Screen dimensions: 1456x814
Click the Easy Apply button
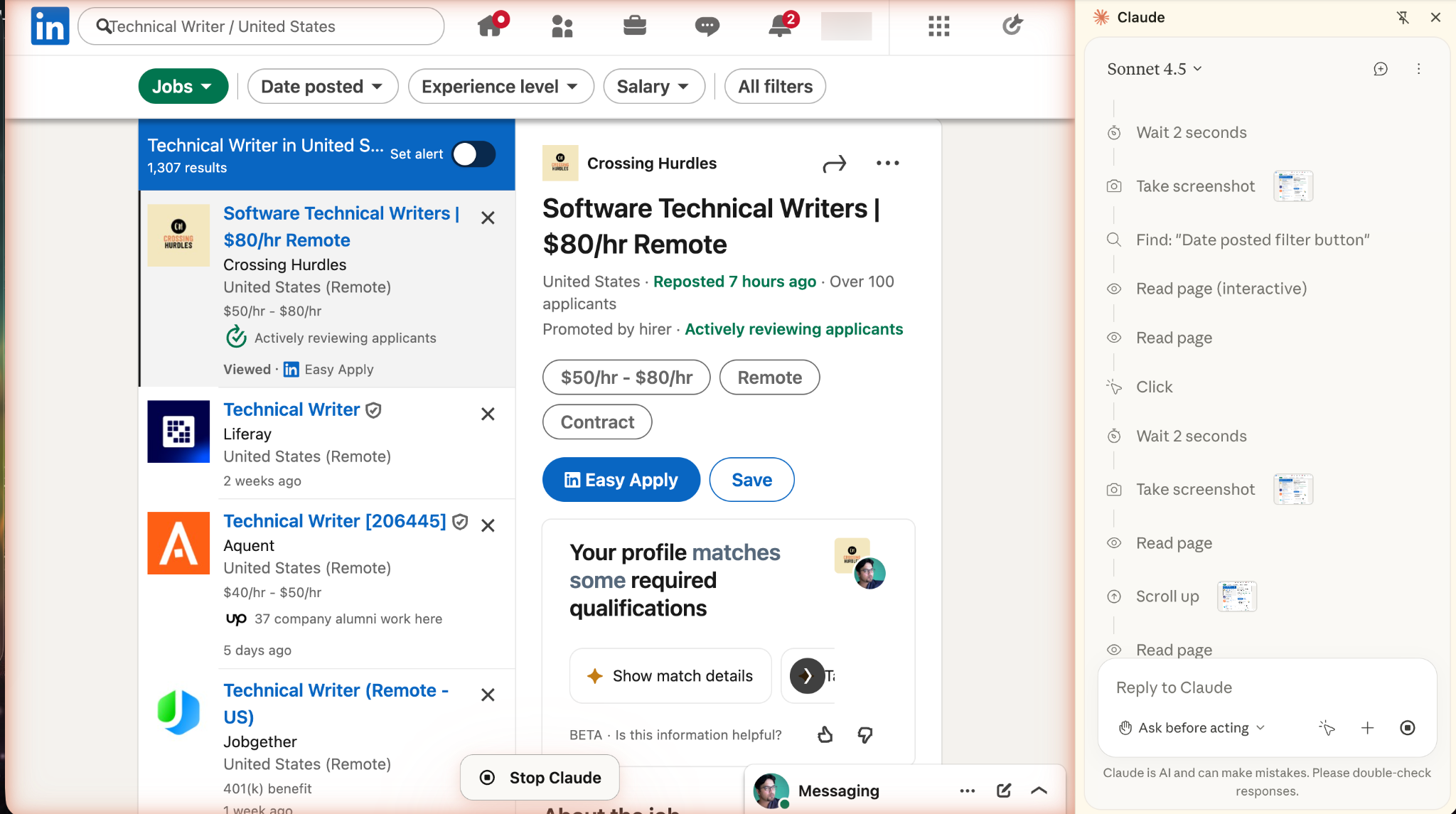(x=621, y=480)
